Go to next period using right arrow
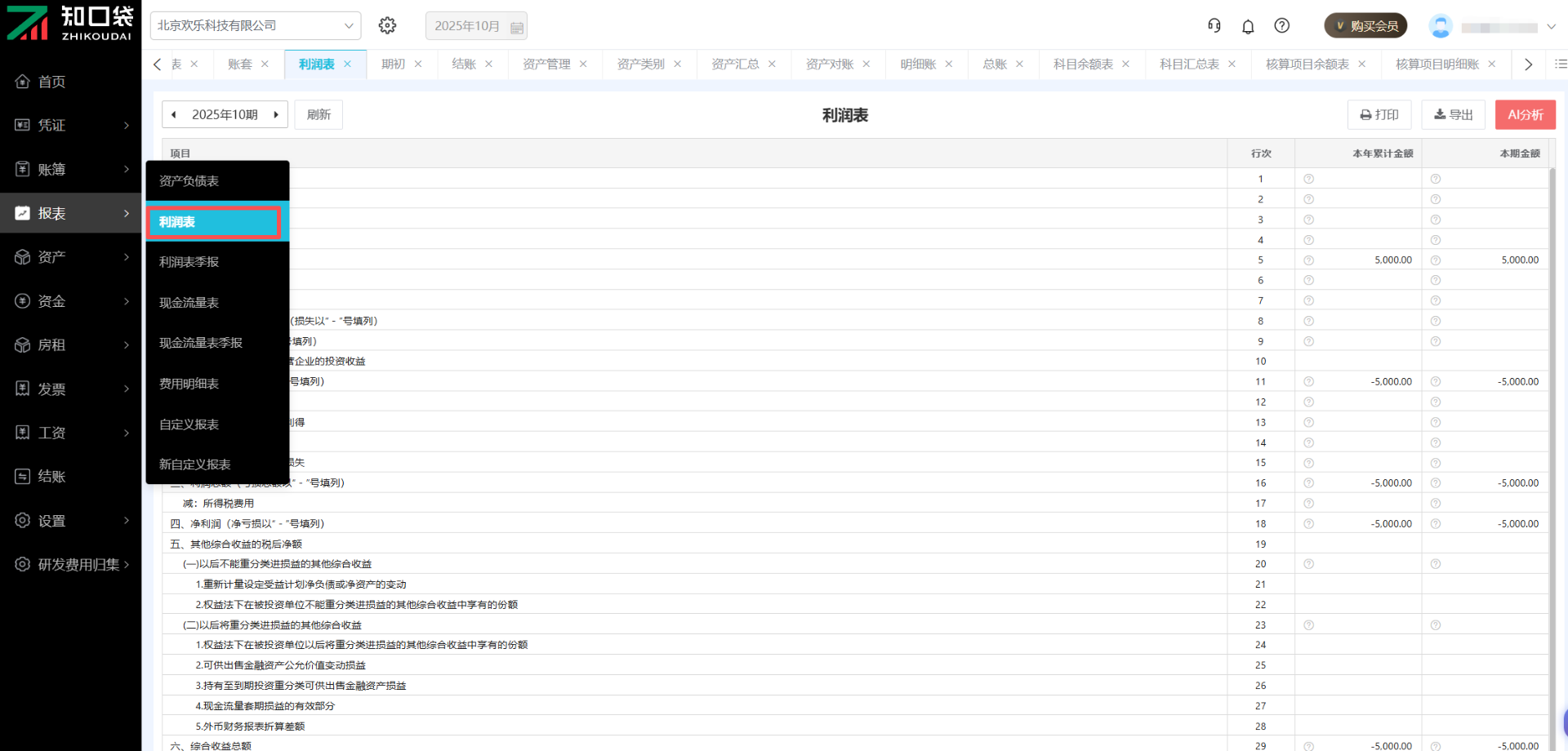This screenshot has width=1568, height=751. (276, 115)
